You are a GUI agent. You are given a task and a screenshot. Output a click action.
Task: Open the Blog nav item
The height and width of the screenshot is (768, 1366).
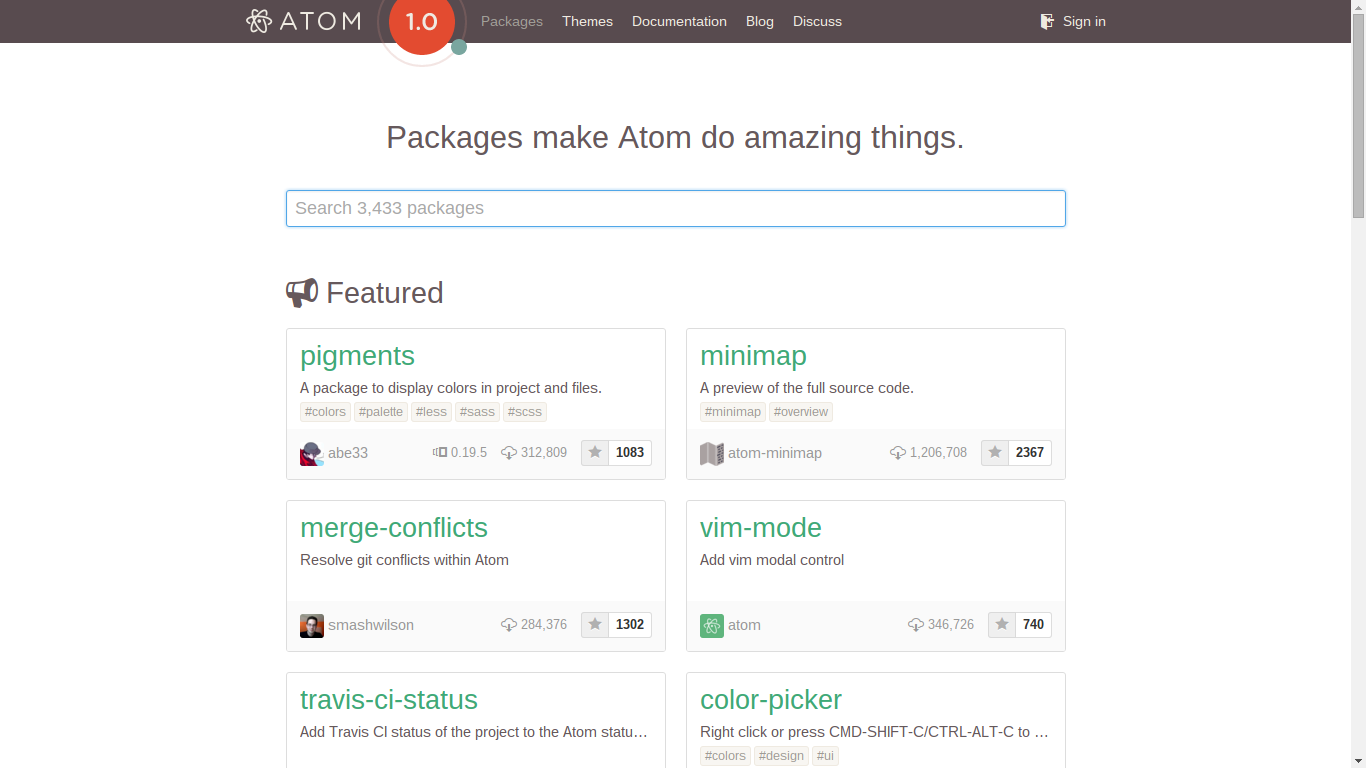pos(760,21)
